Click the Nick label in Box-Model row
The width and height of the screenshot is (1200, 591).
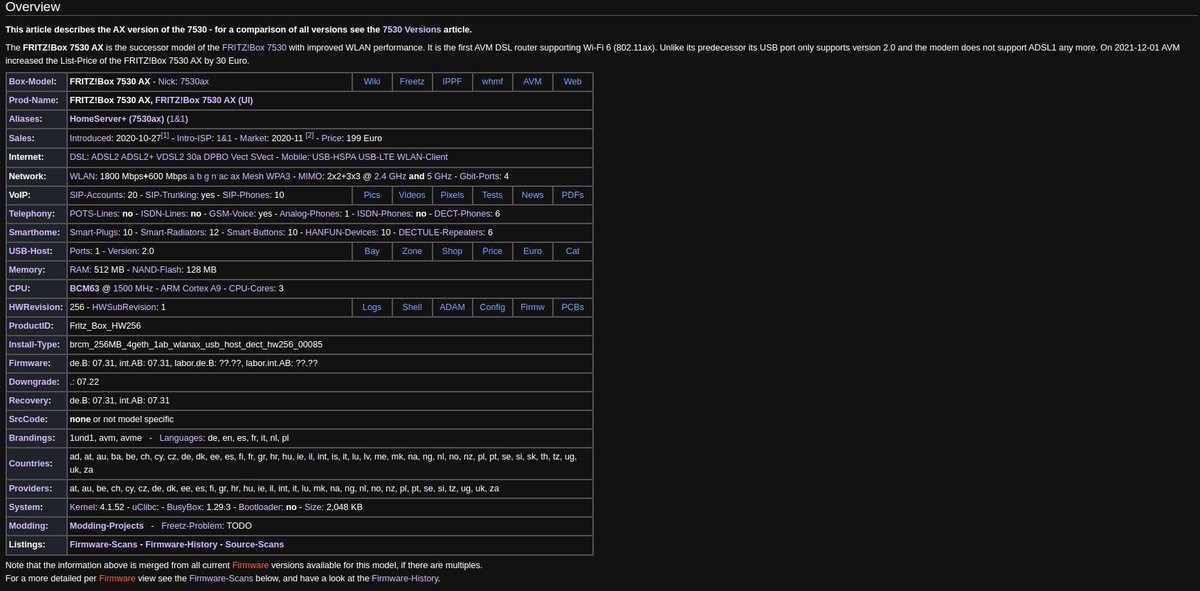(167, 81)
